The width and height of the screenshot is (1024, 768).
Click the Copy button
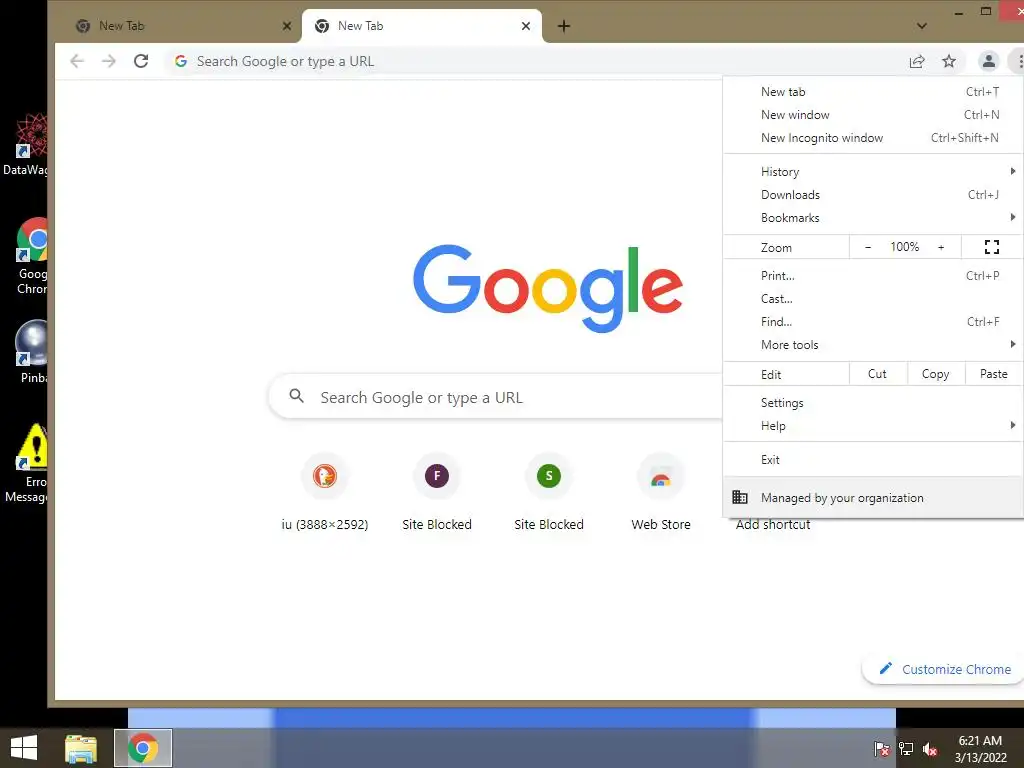click(x=936, y=374)
